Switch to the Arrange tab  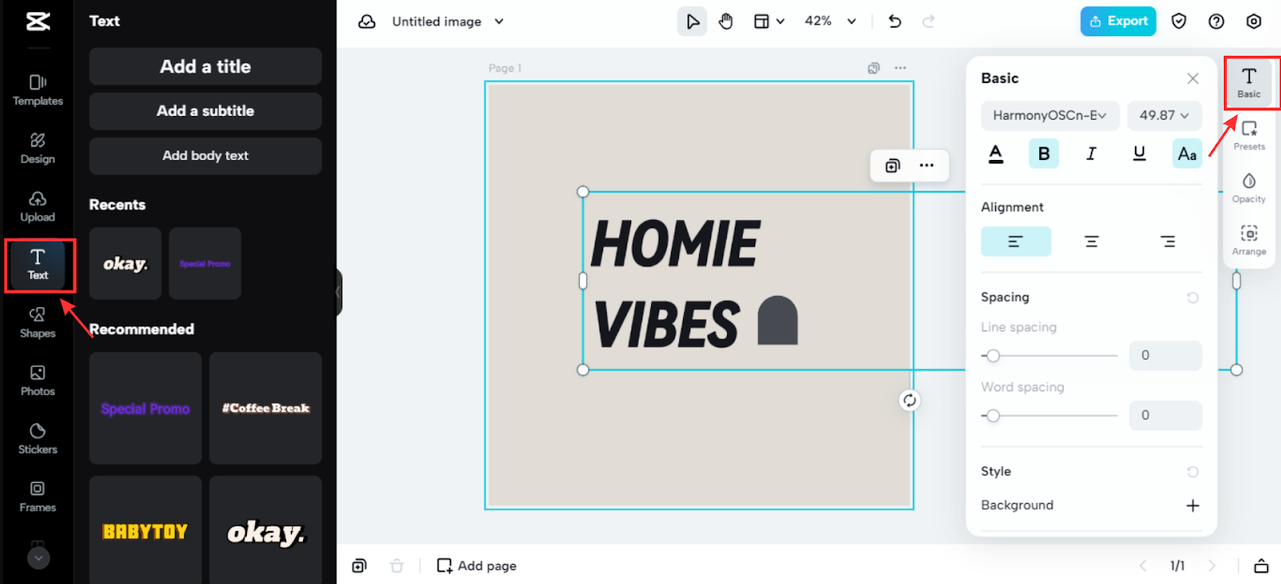[1249, 241]
